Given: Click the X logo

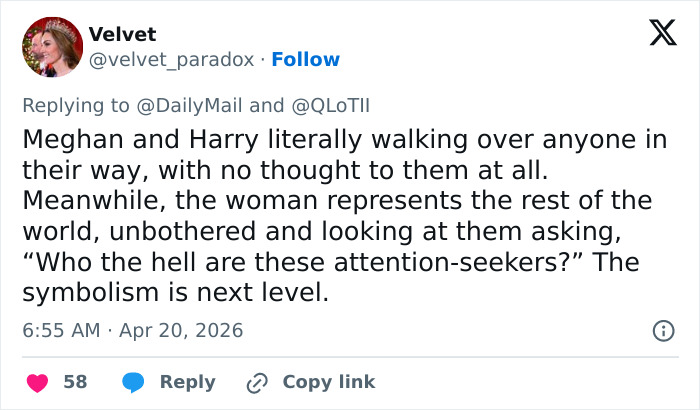Looking at the screenshot, I should [x=655, y=34].
